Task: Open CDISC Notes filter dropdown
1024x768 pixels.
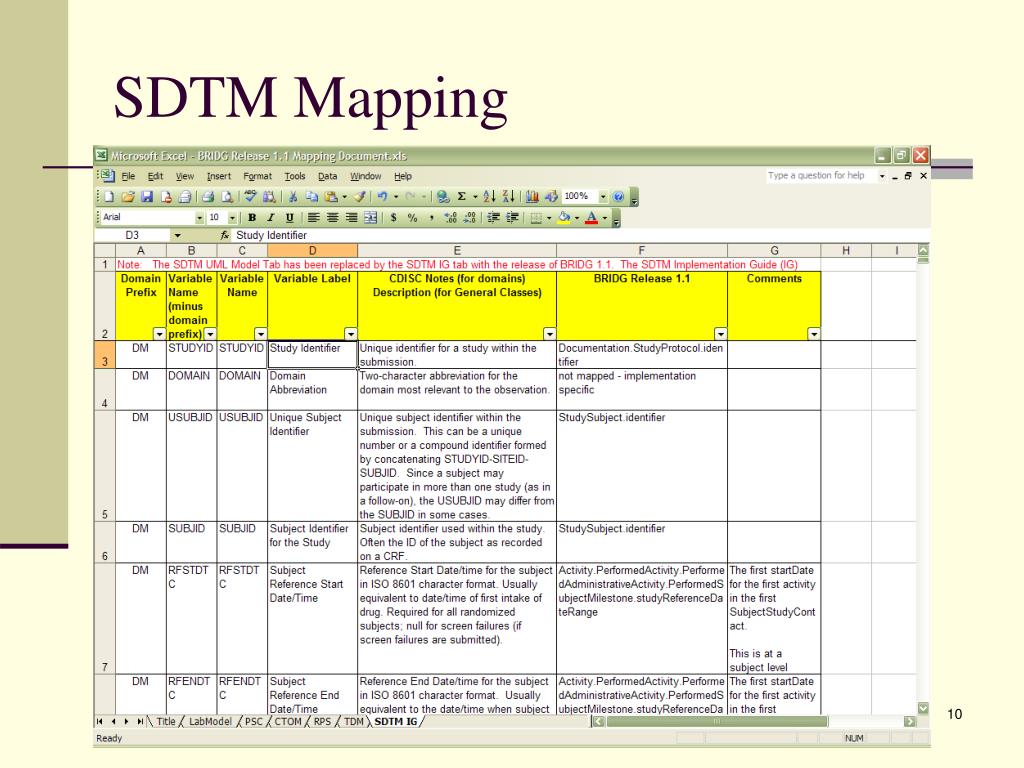Action: pos(549,334)
